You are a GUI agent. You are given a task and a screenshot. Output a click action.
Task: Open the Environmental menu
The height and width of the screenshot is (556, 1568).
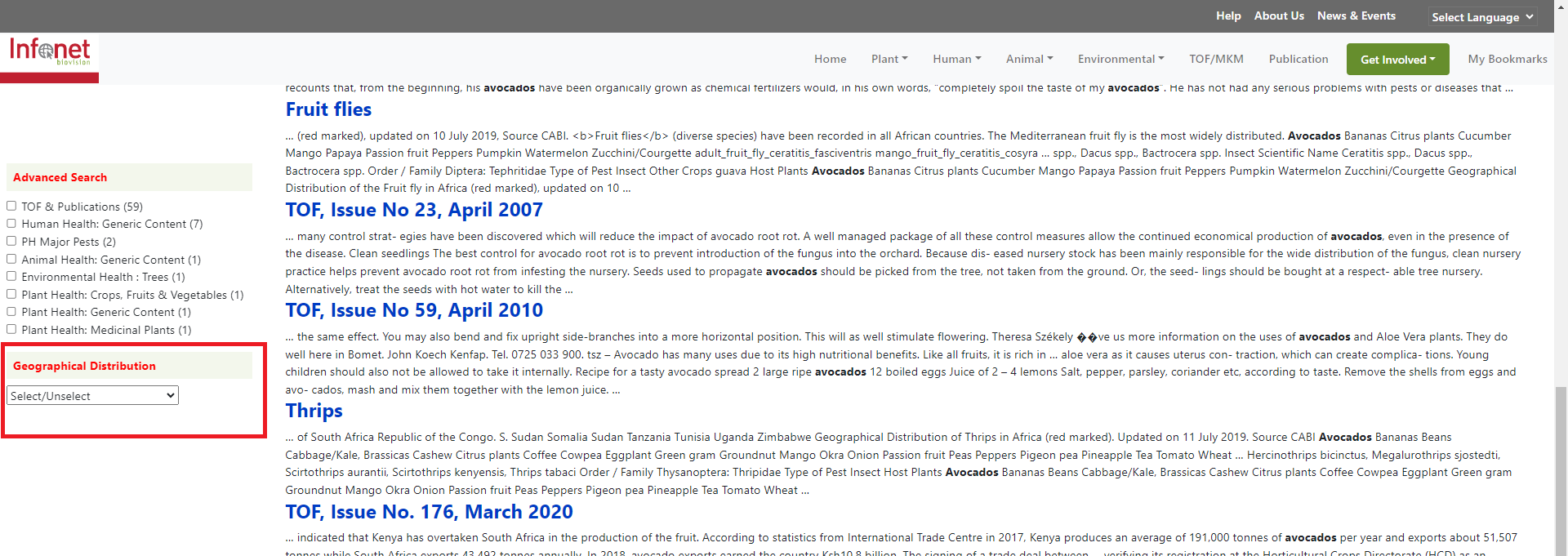click(1120, 59)
